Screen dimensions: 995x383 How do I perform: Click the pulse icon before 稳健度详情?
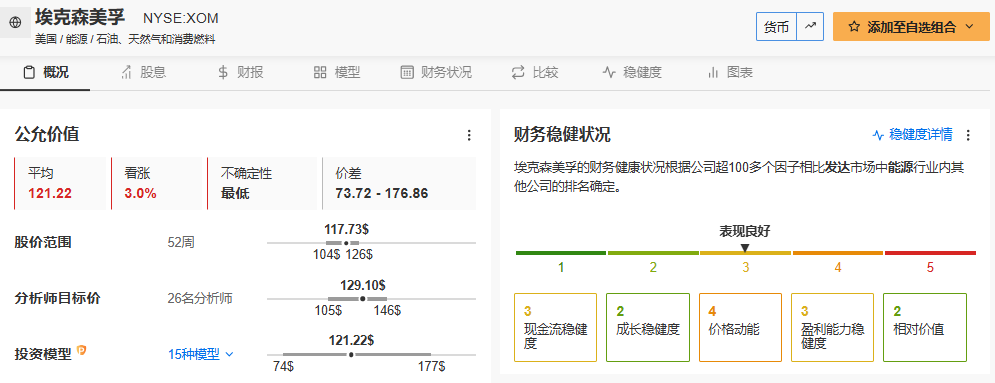point(878,134)
